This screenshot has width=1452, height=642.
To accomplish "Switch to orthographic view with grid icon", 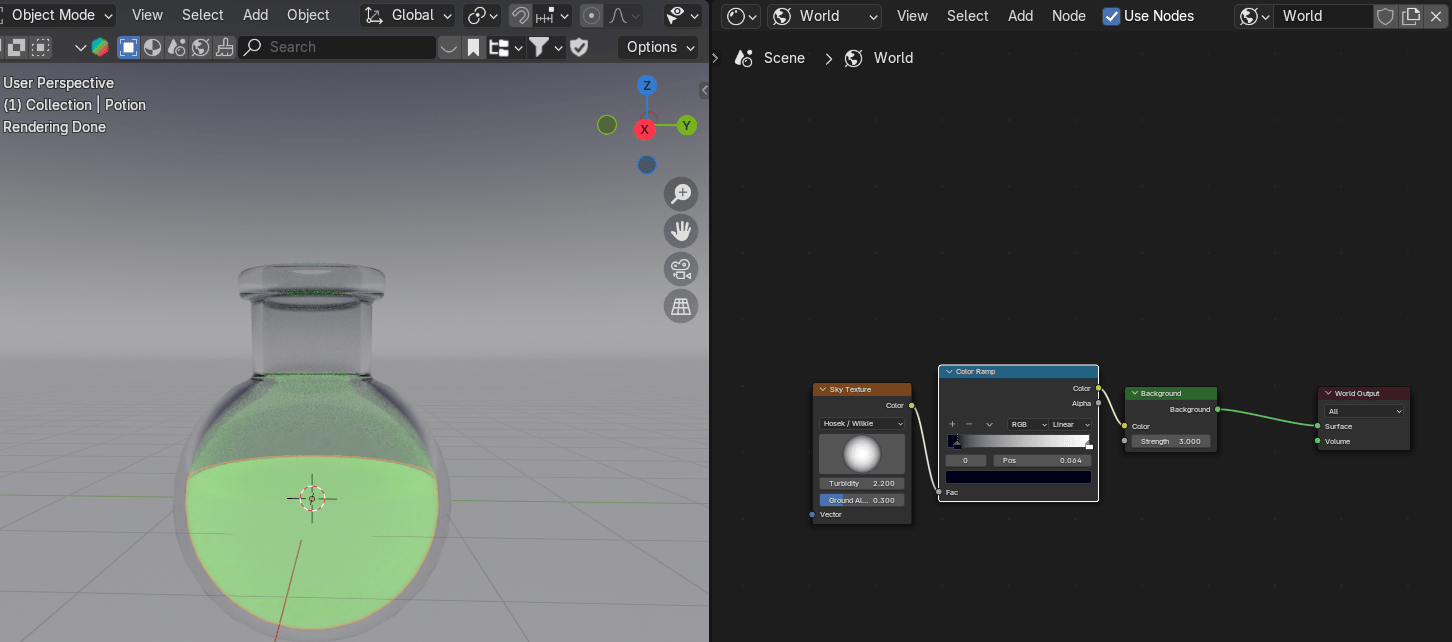I will (x=681, y=306).
